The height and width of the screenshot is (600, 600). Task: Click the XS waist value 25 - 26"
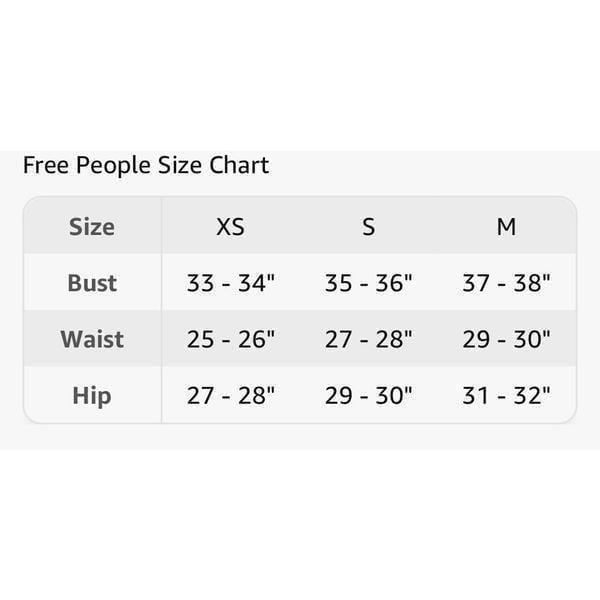pyautogui.click(x=231, y=339)
